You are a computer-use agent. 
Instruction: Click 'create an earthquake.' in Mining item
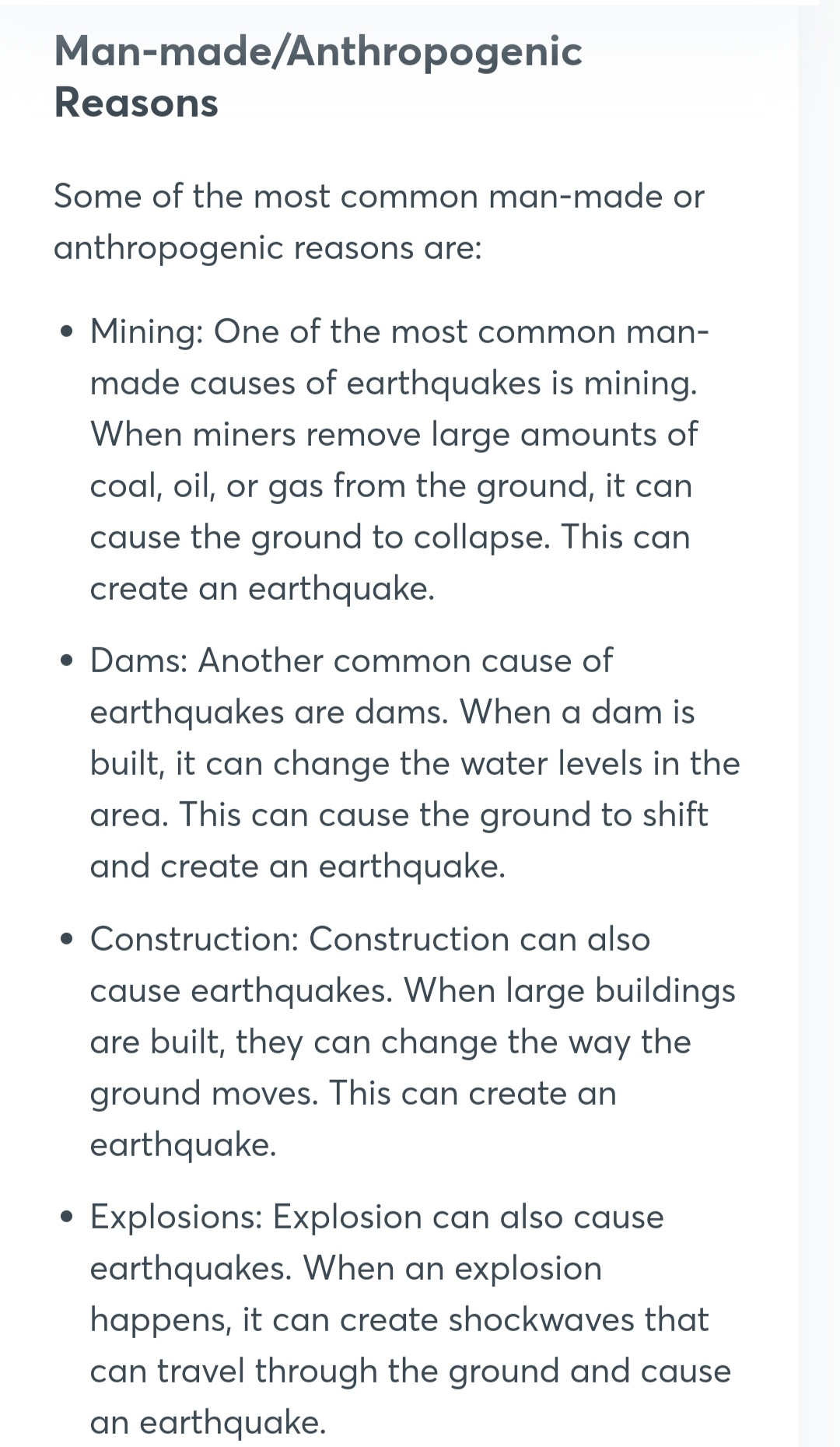[x=262, y=589]
